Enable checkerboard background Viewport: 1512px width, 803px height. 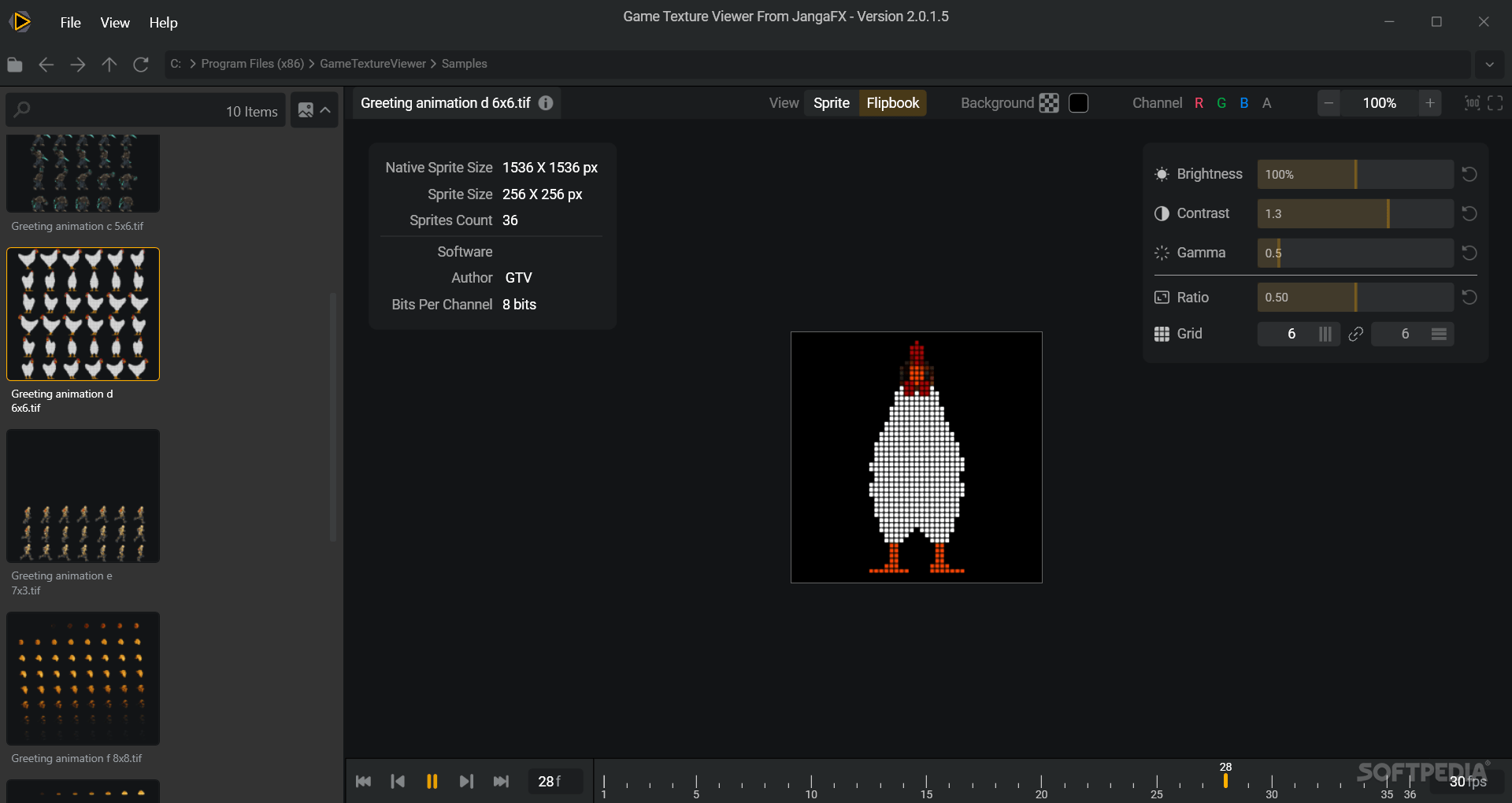(1049, 103)
